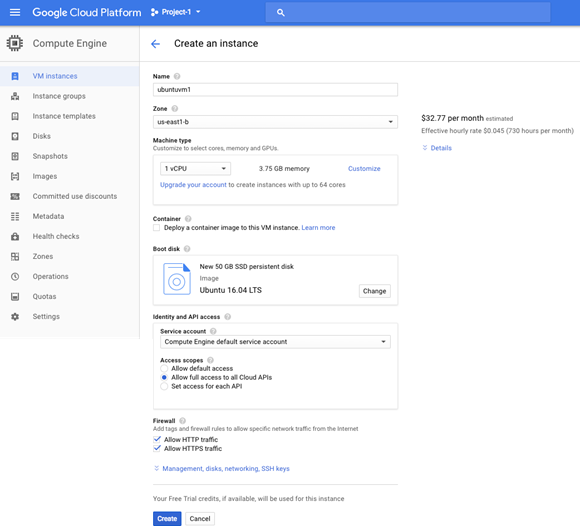The width and height of the screenshot is (580, 526).
Task: Click the help icon next to Service account
Action: 213,331
